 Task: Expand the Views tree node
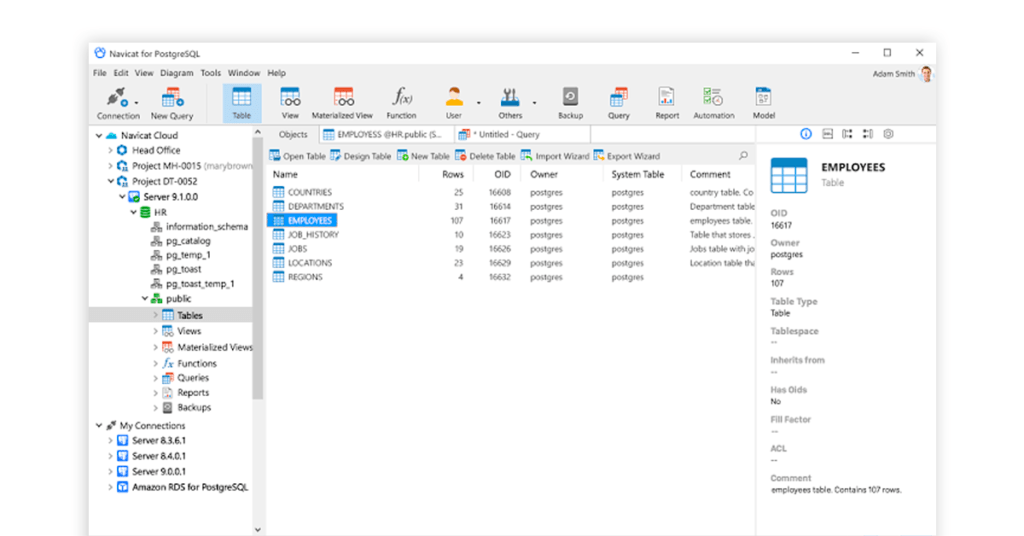(x=155, y=331)
